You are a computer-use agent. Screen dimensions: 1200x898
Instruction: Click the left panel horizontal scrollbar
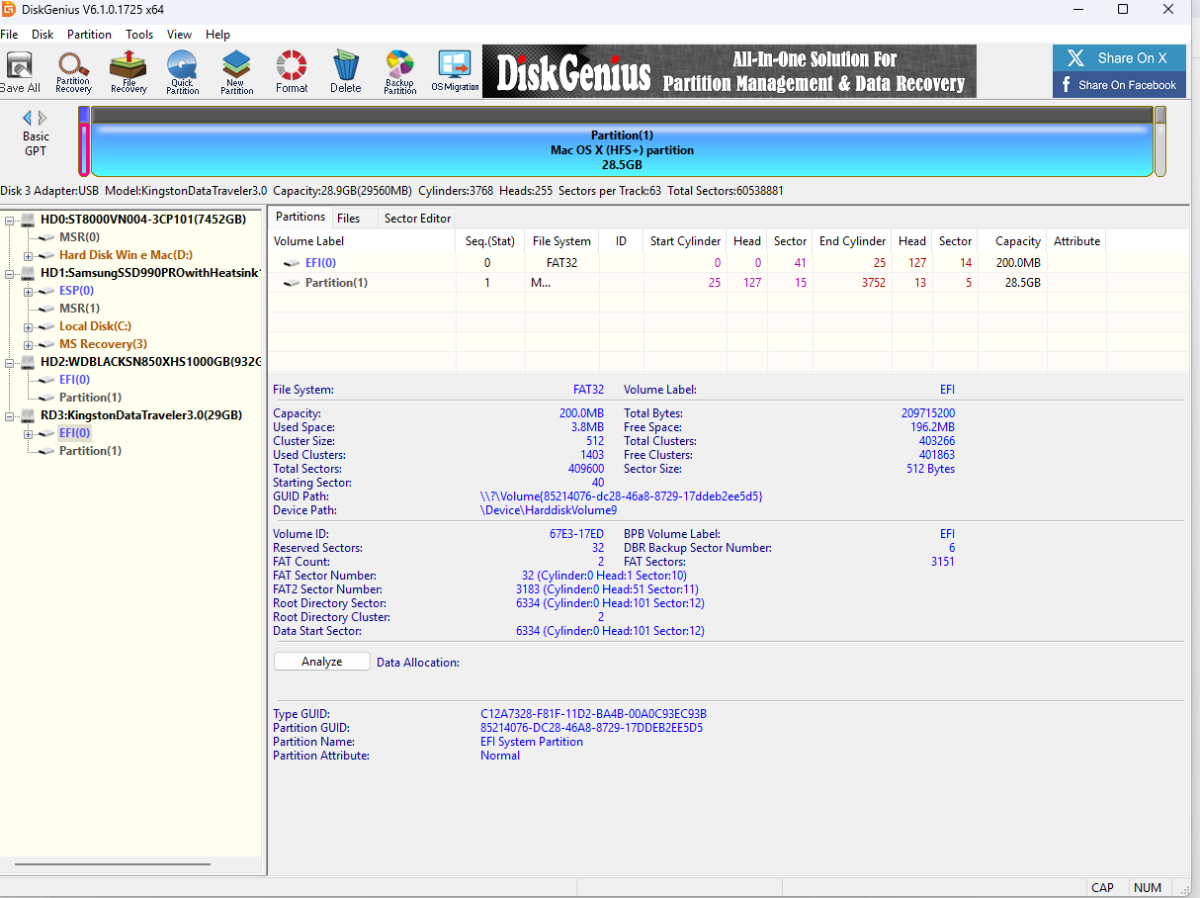tap(112, 864)
